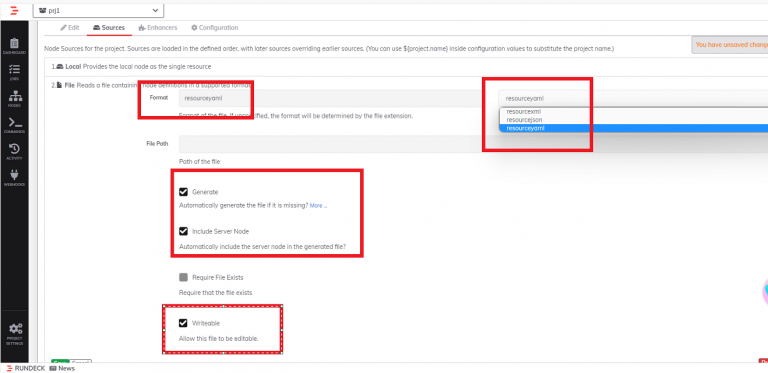Open the Dashboard sidebar icon
The height and width of the screenshot is (373, 768).
click(14, 46)
